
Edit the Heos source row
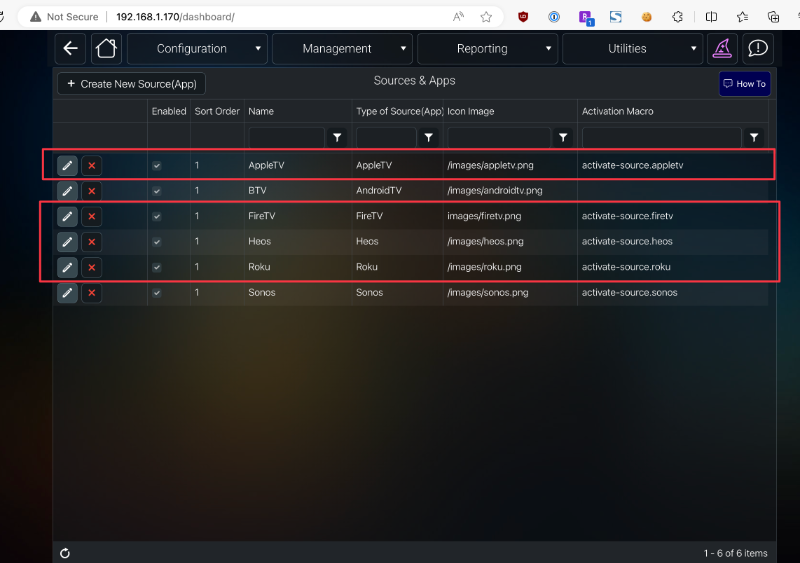pos(67,242)
